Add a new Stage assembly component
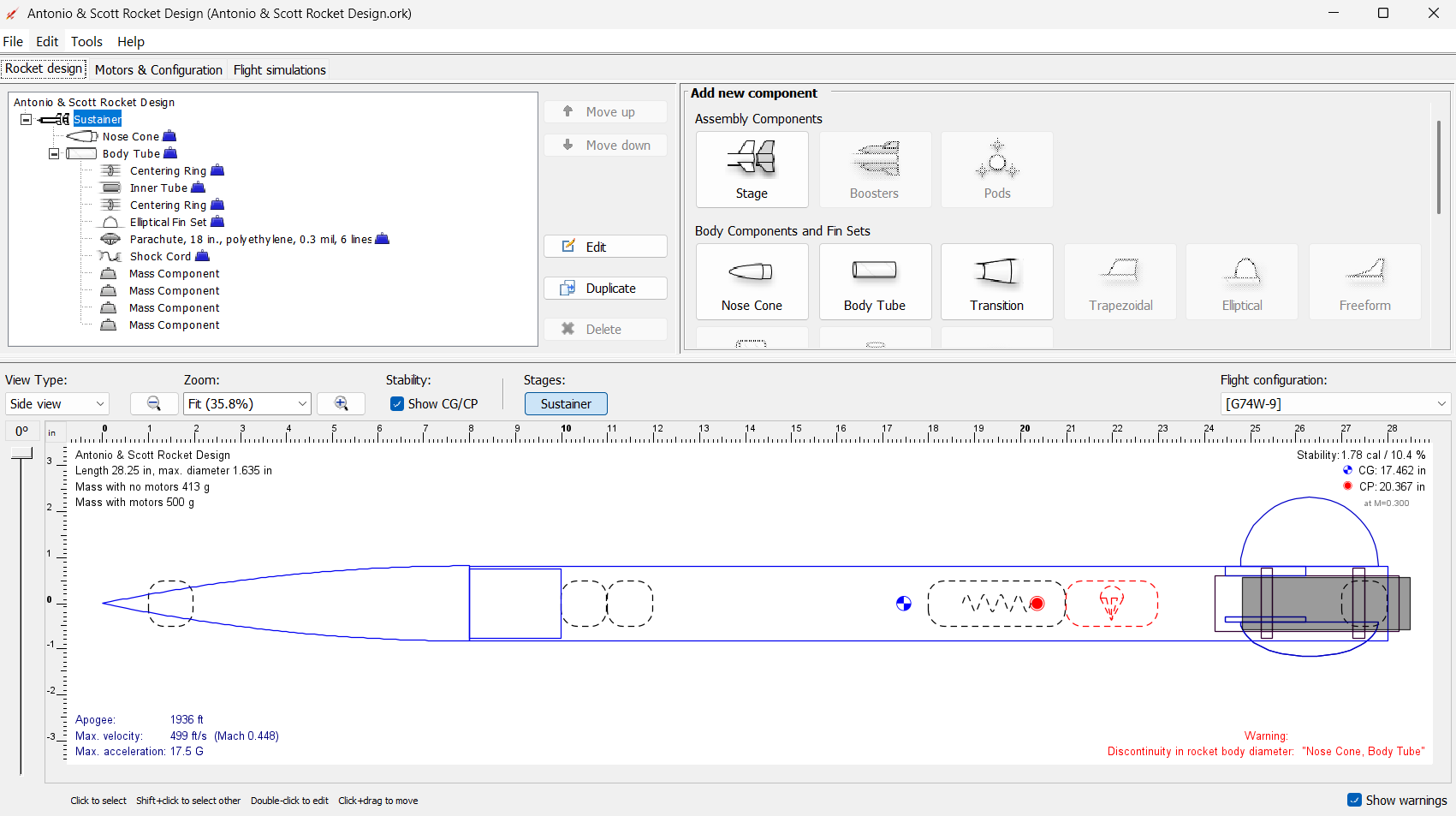The height and width of the screenshot is (816, 1456). (x=752, y=170)
